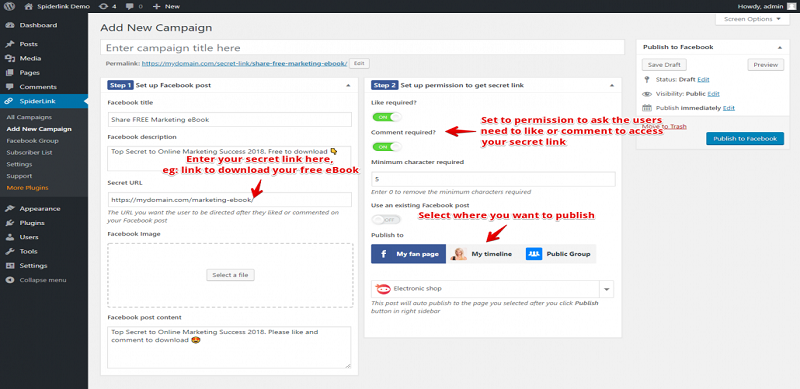Click the Publish to Facebook button
Screen dimensions: 800x389
pyautogui.click(x=745, y=138)
